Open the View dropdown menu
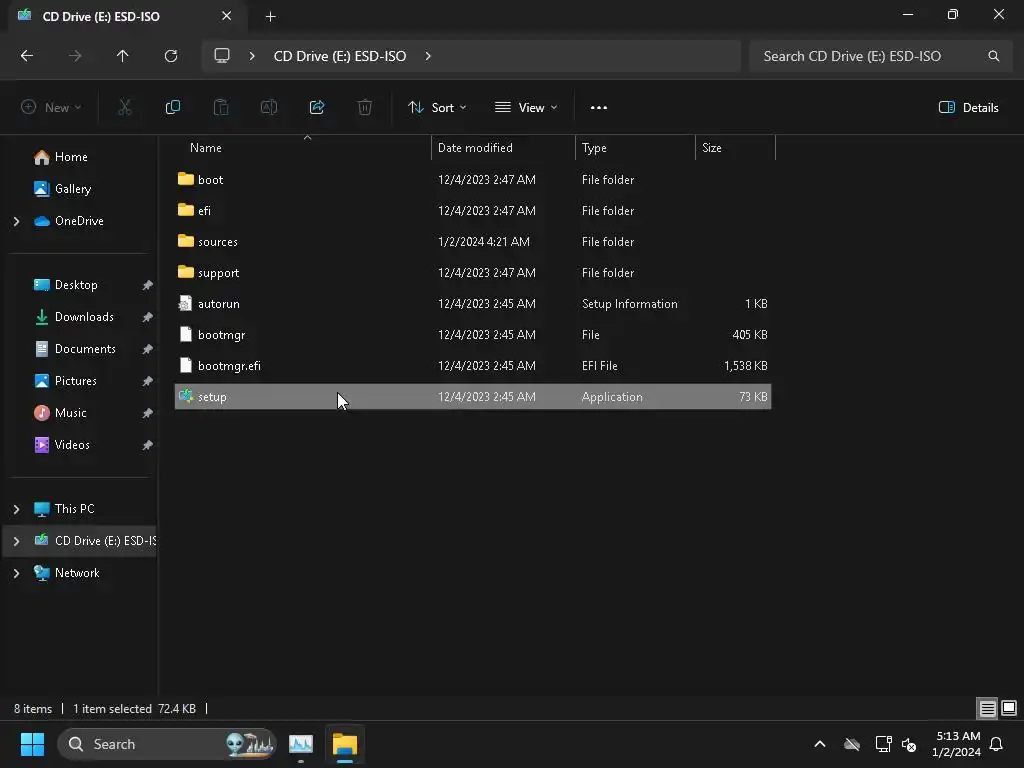The height and width of the screenshot is (768, 1024). pos(526,108)
